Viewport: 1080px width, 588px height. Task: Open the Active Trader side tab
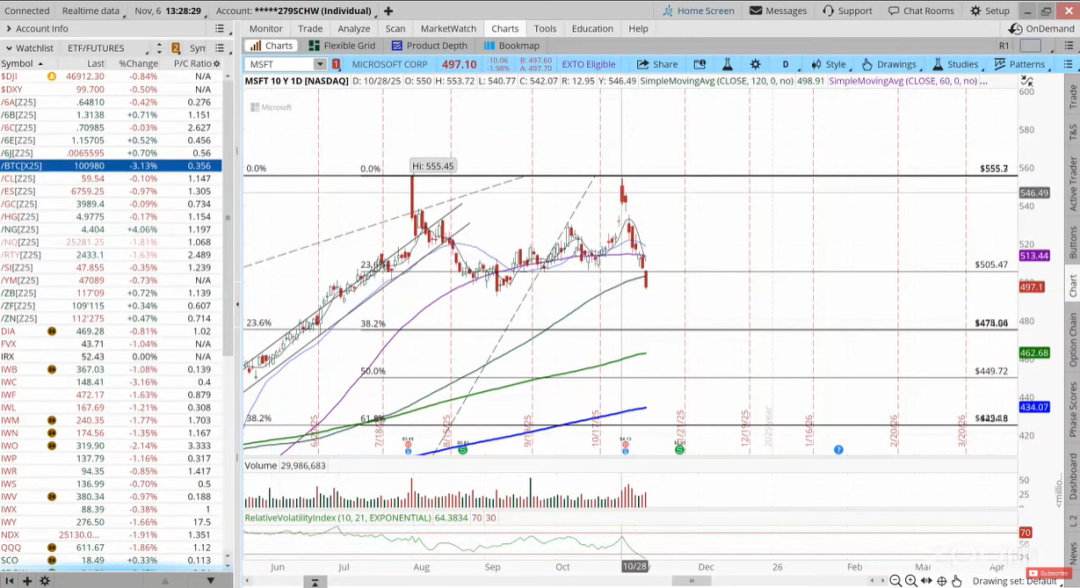pos(1072,182)
